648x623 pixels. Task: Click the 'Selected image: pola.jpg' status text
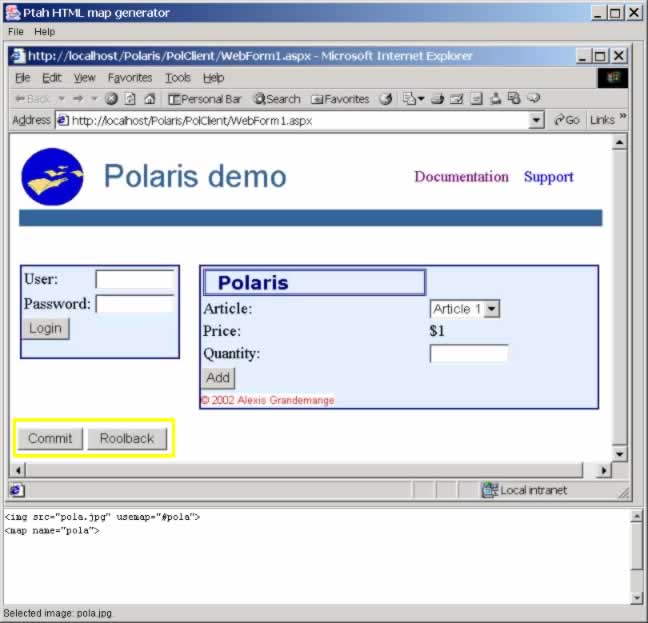tap(57, 613)
